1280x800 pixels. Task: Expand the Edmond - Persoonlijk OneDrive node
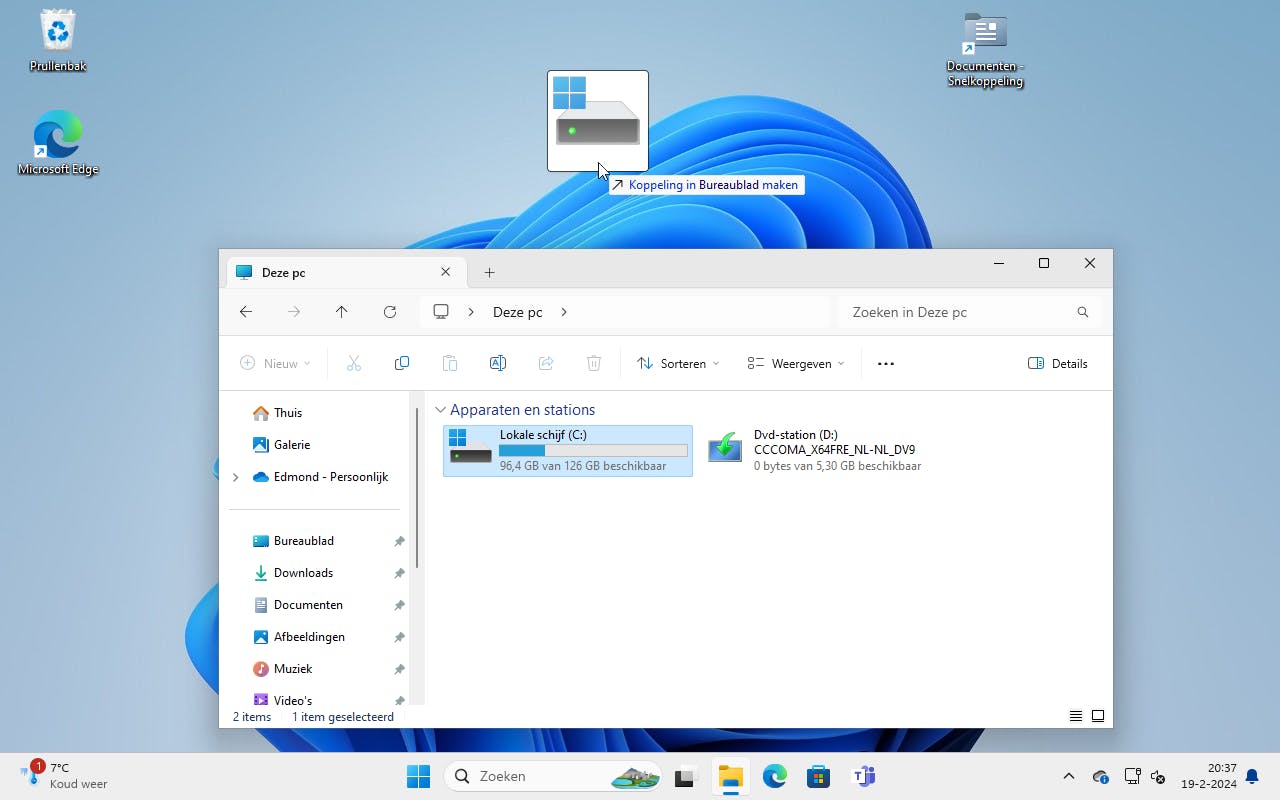coord(236,477)
